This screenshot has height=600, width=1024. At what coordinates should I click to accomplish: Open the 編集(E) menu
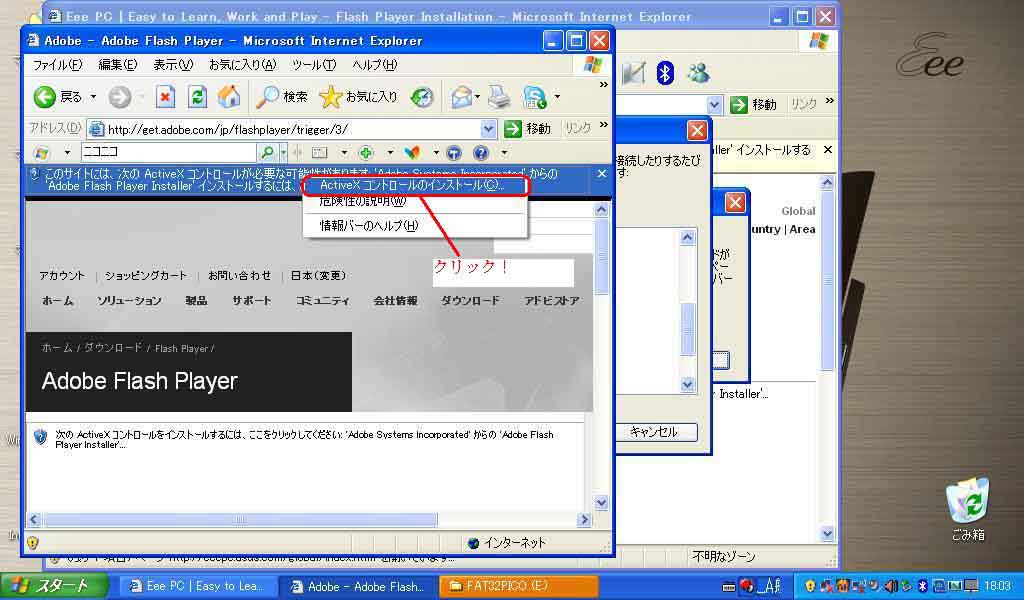click(118, 65)
